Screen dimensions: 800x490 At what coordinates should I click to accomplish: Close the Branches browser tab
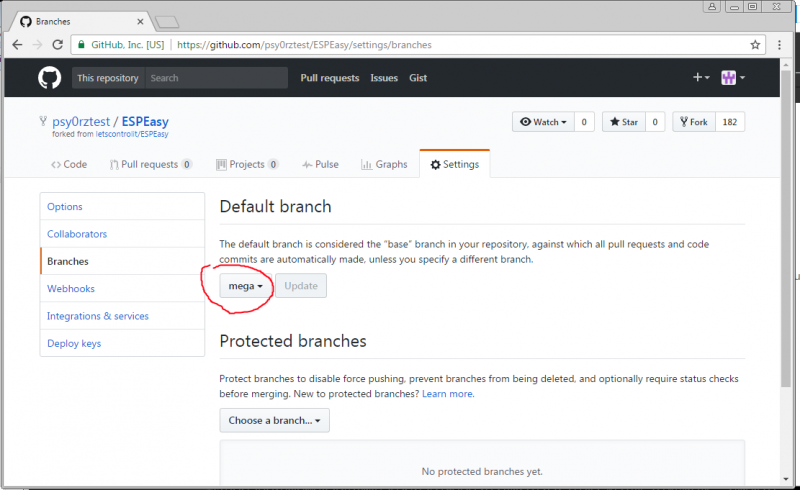pos(140,21)
